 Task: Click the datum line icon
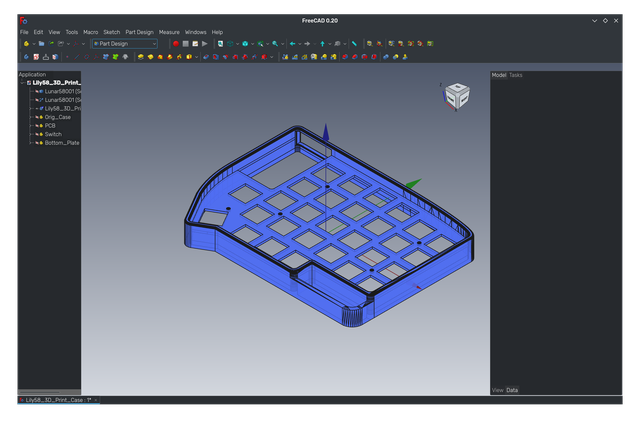[77, 57]
